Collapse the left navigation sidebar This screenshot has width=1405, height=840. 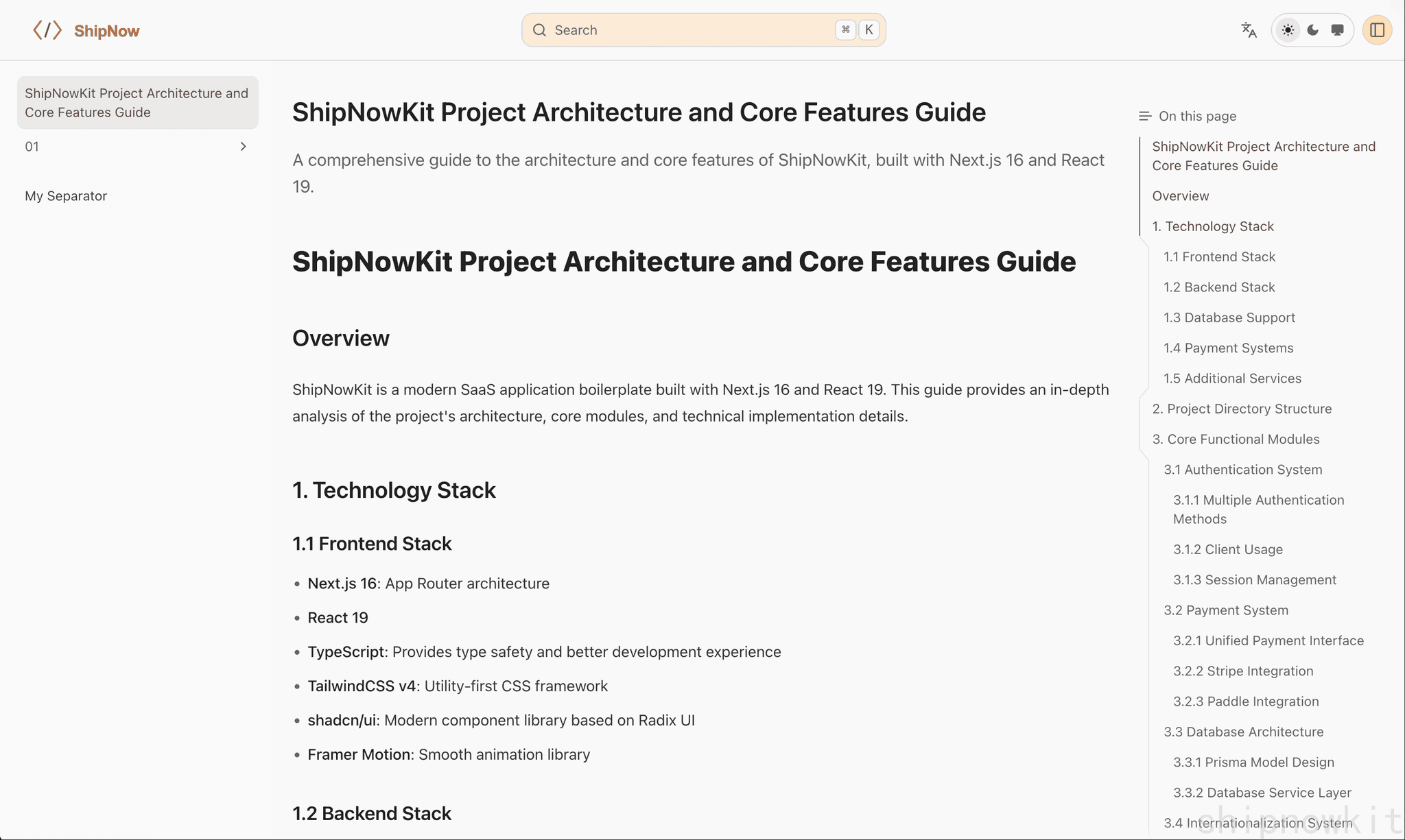(x=1378, y=29)
